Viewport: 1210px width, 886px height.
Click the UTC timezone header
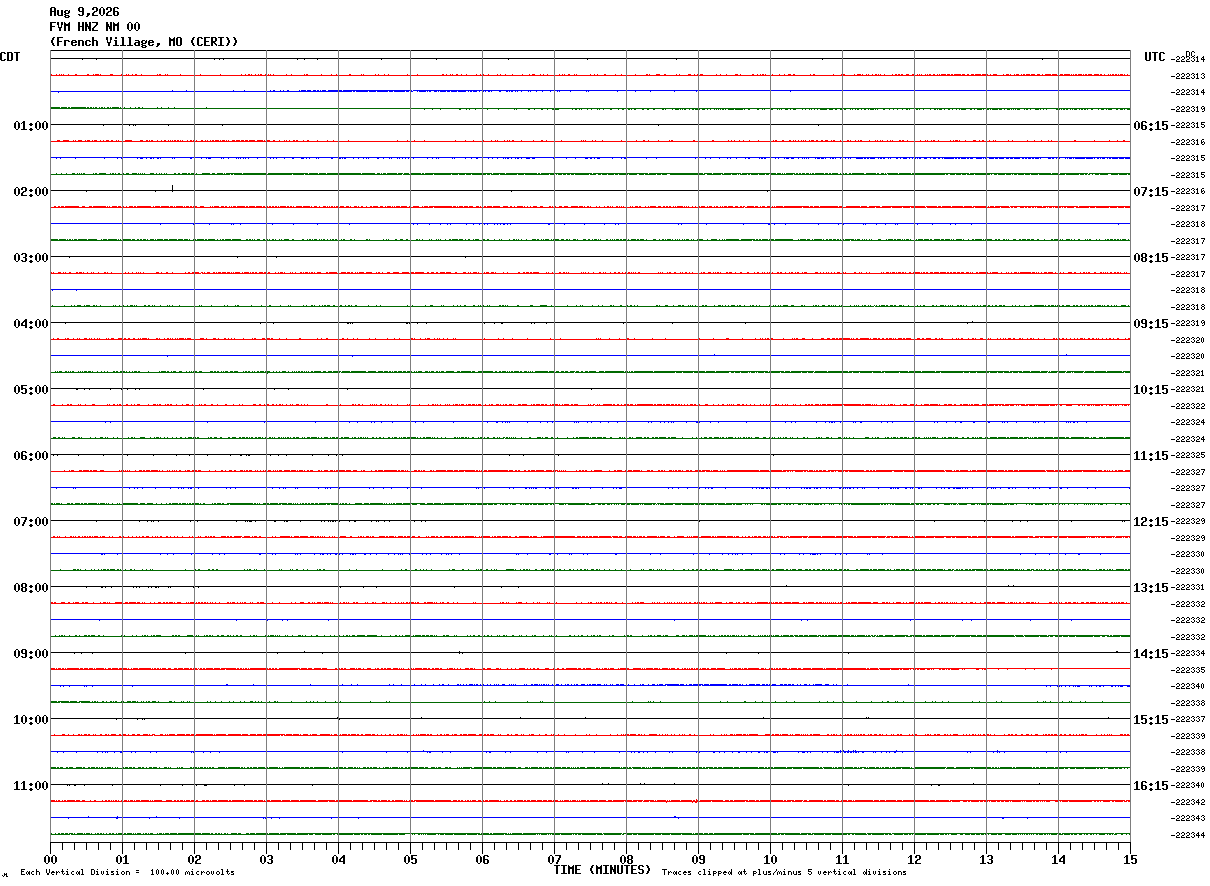[1155, 57]
